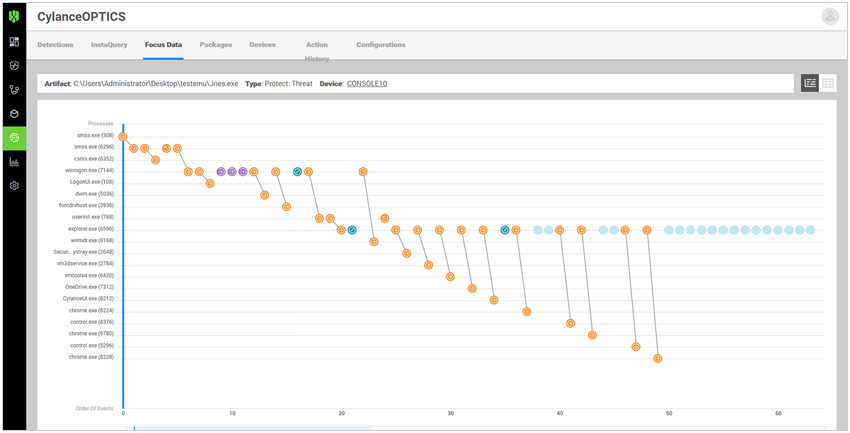Switch to the table grid view
The height and width of the screenshot is (433, 850).
828,83
